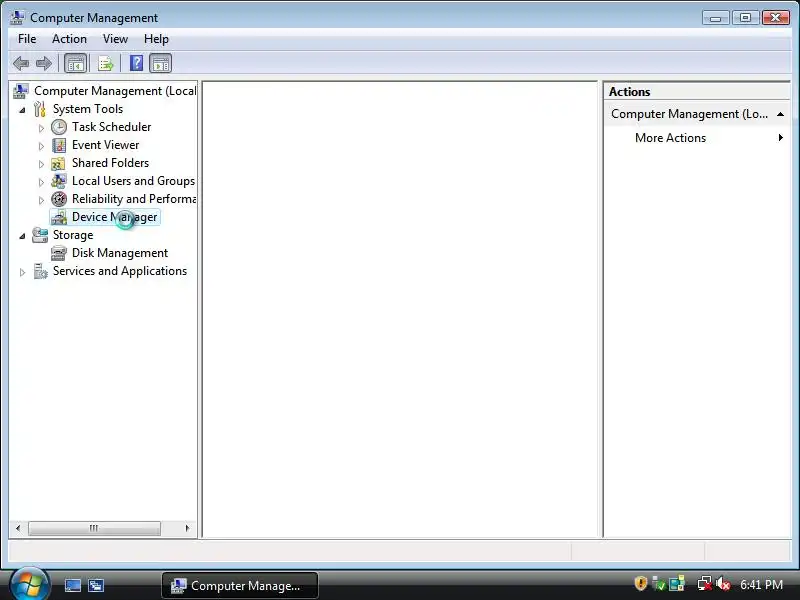Select Disk Management in the tree

pyautogui.click(x=120, y=253)
